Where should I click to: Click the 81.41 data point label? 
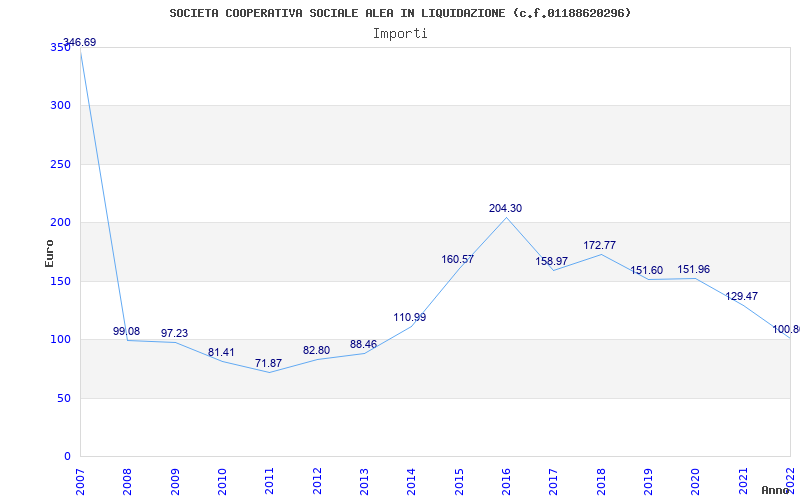pos(221,353)
